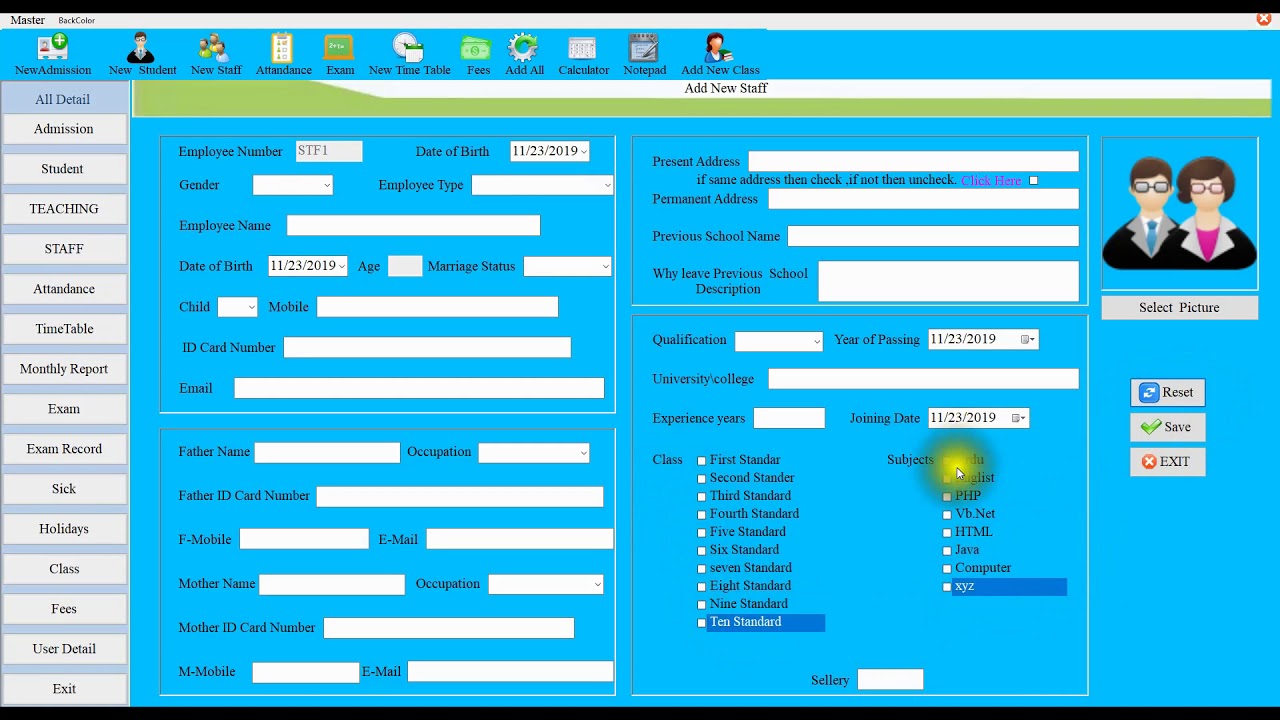Viewport: 1280px width, 720px height.
Task: Select TimeTable in sidebar
Action: [64, 329]
